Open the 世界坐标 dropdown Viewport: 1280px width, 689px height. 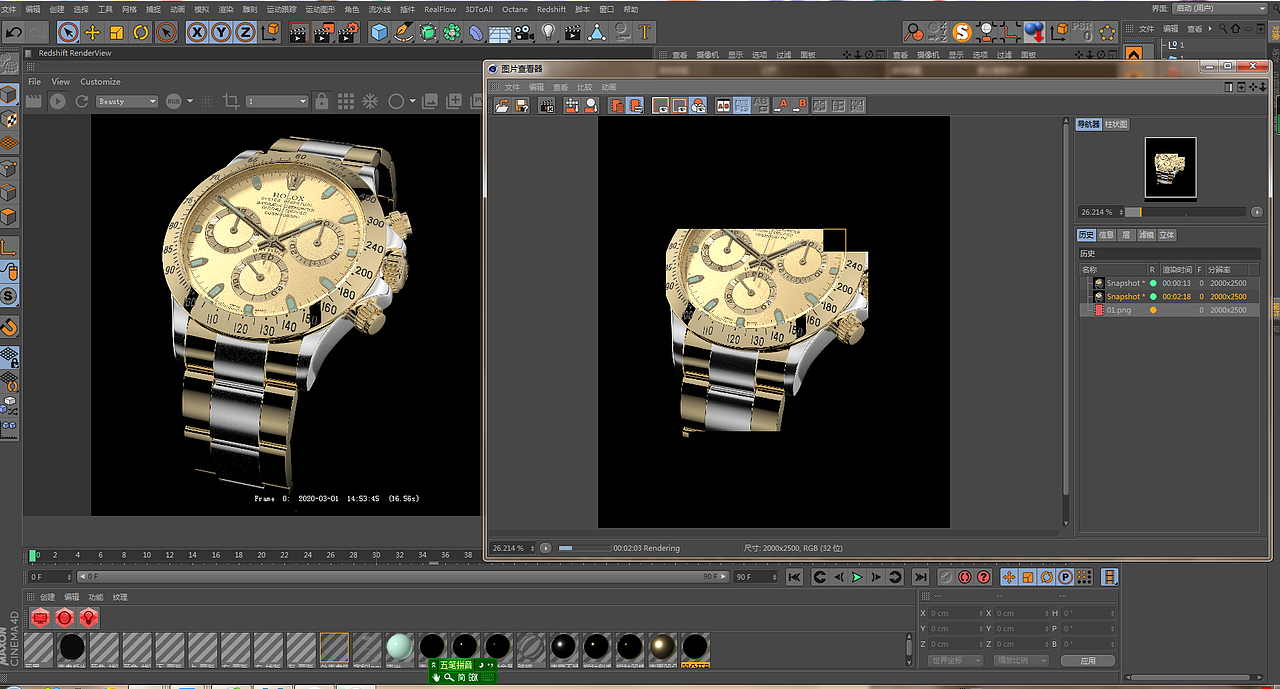(x=954, y=660)
